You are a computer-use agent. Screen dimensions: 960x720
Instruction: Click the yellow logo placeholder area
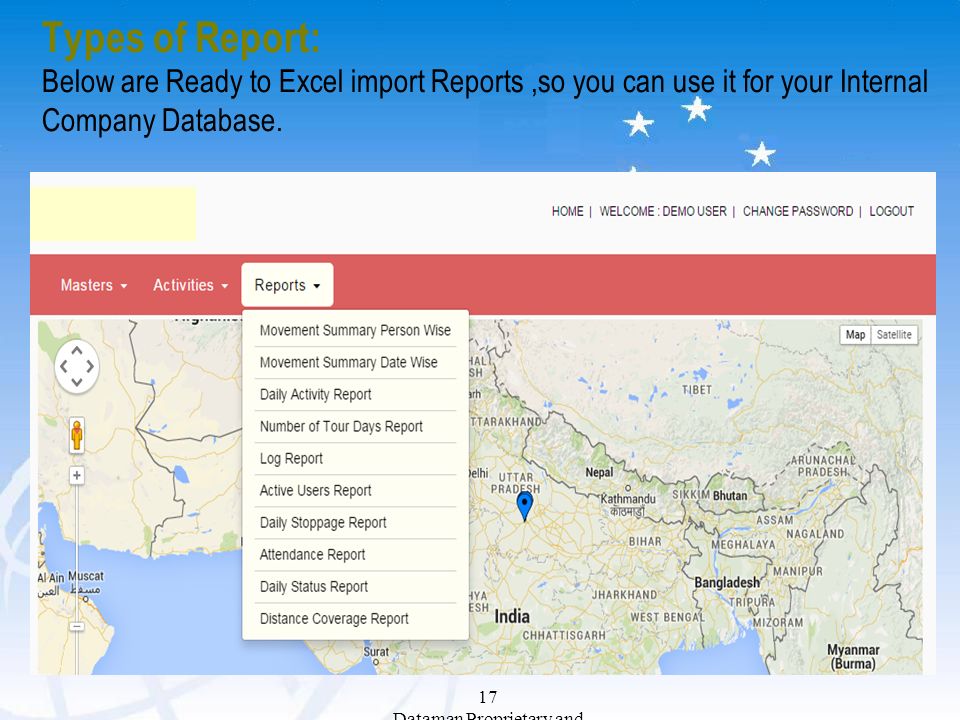click(113, 214)
